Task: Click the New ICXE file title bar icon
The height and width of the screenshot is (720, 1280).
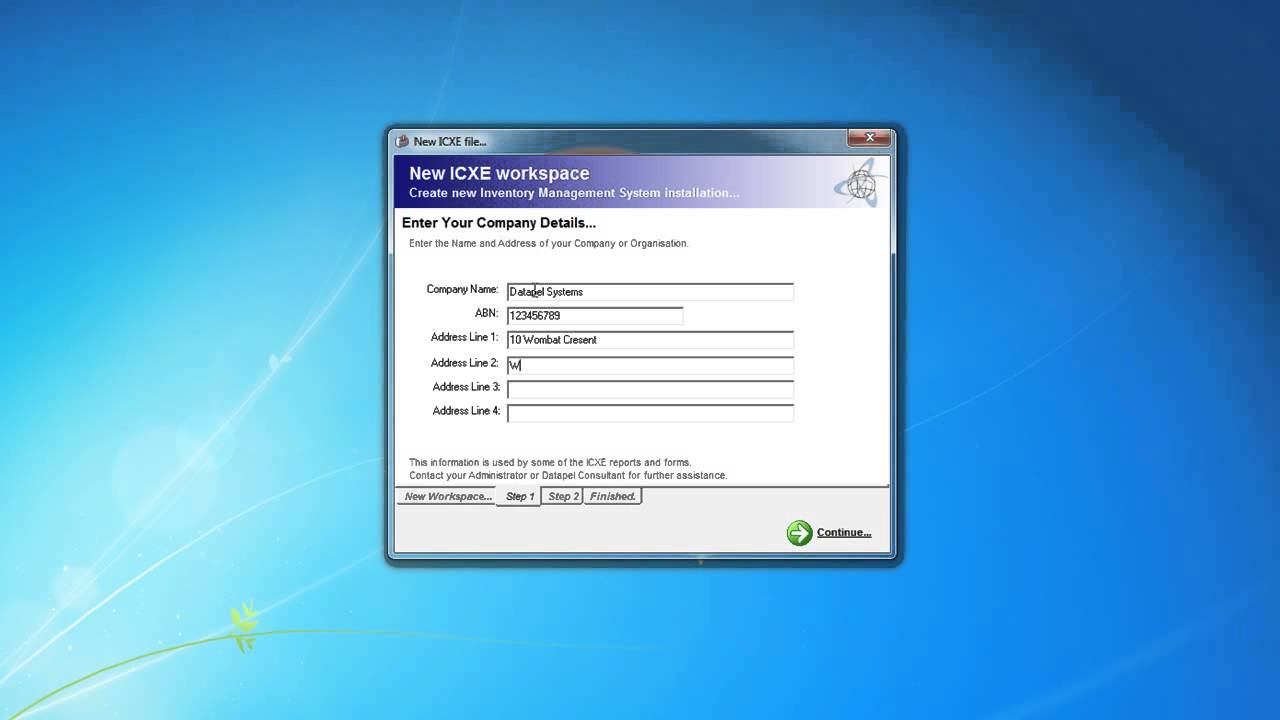Action: 402,141
